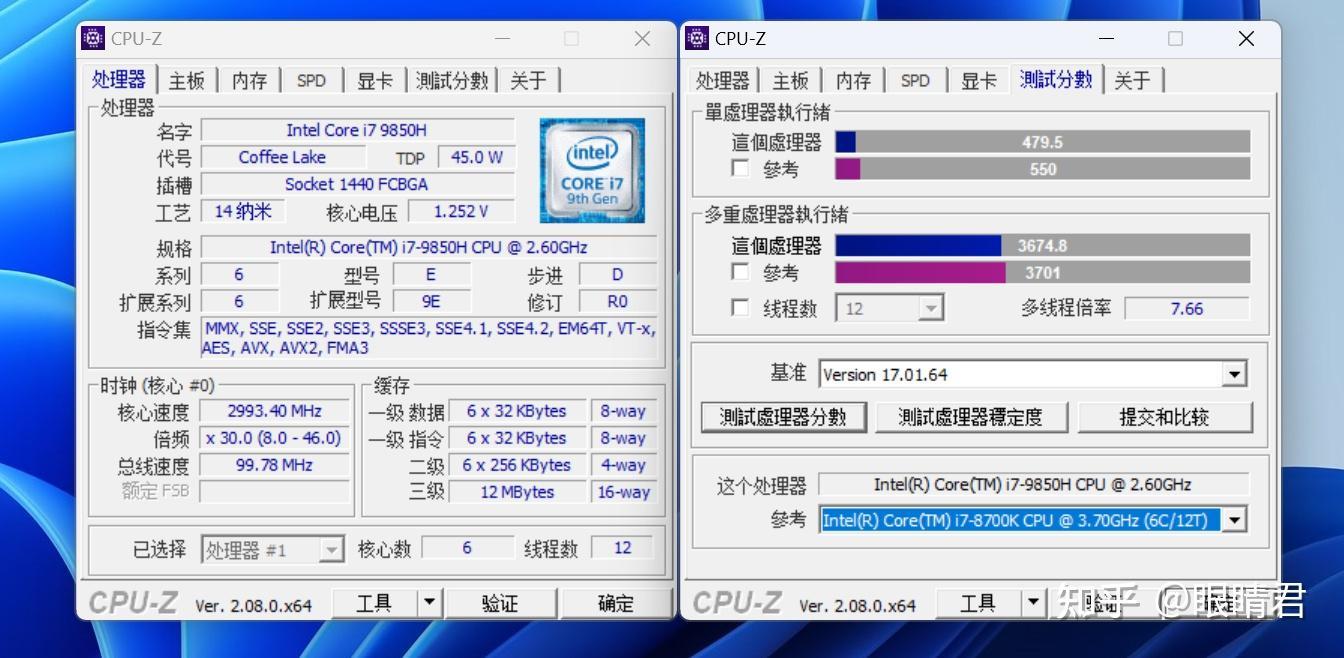Screen dimensions: 1344x658
Task: Click CPU-Z app icon in left window title bar
Action: 93,39
